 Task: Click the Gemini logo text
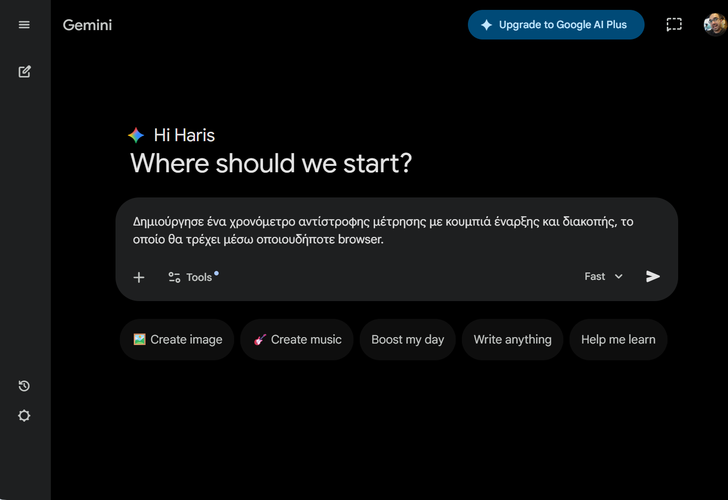(x=87, y=25)
